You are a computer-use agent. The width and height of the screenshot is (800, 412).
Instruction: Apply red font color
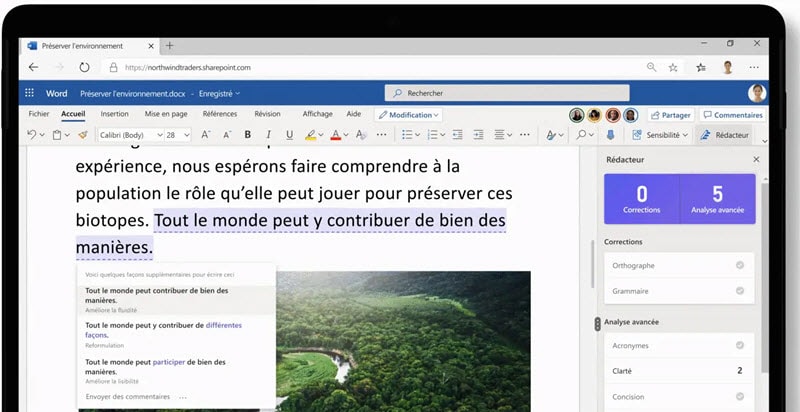(x=336, y=135)
